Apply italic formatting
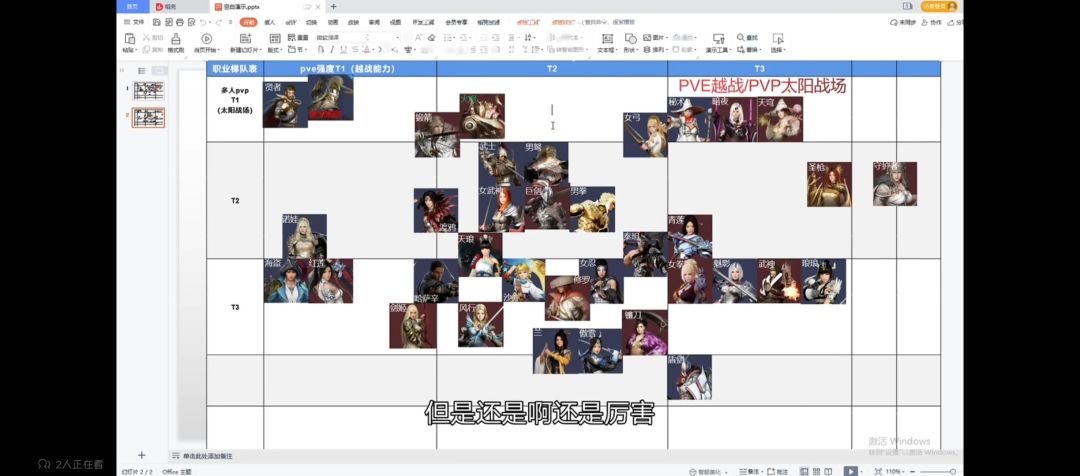 tap(332, 50)
